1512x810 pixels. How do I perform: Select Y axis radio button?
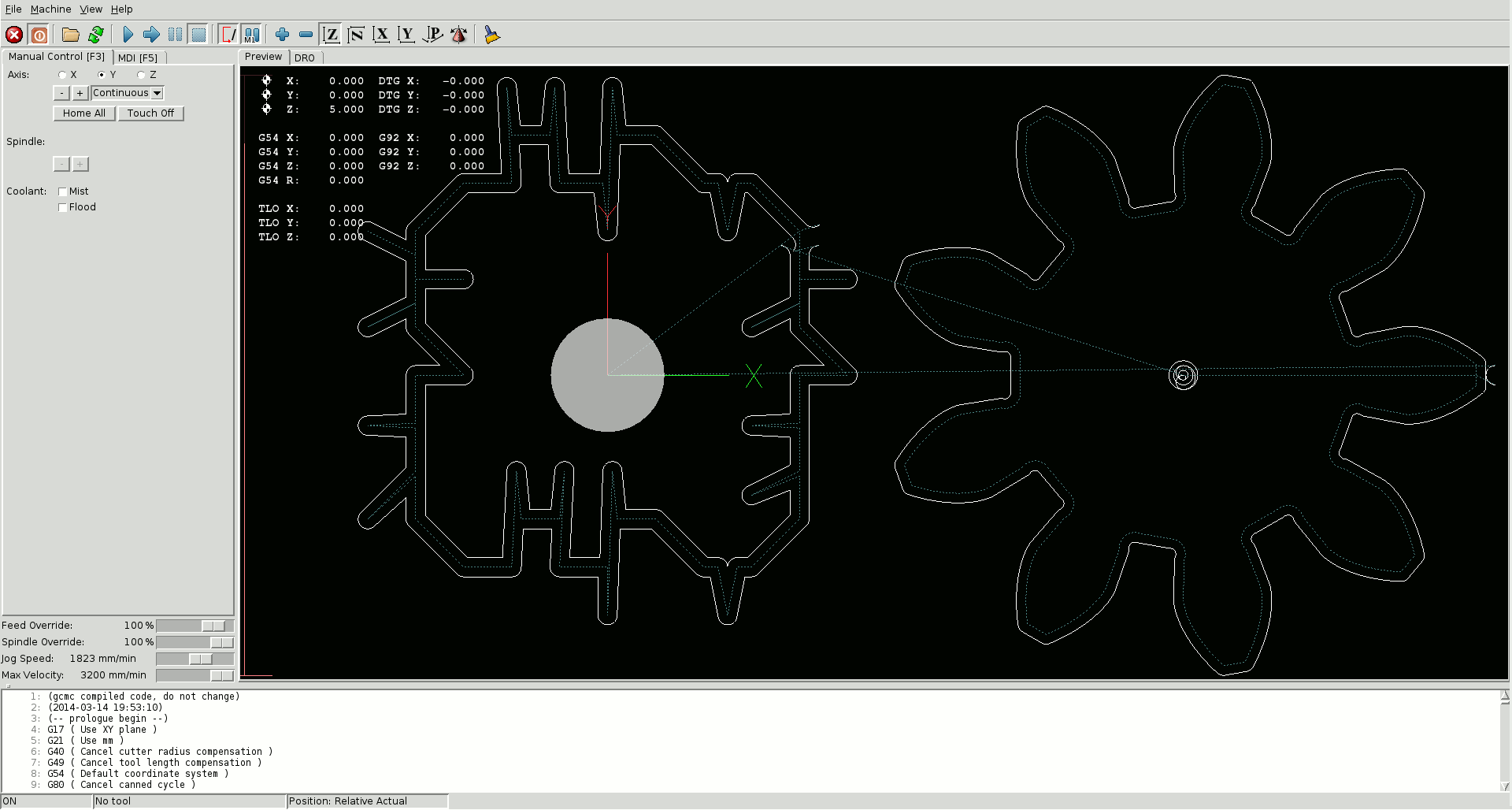102,75
